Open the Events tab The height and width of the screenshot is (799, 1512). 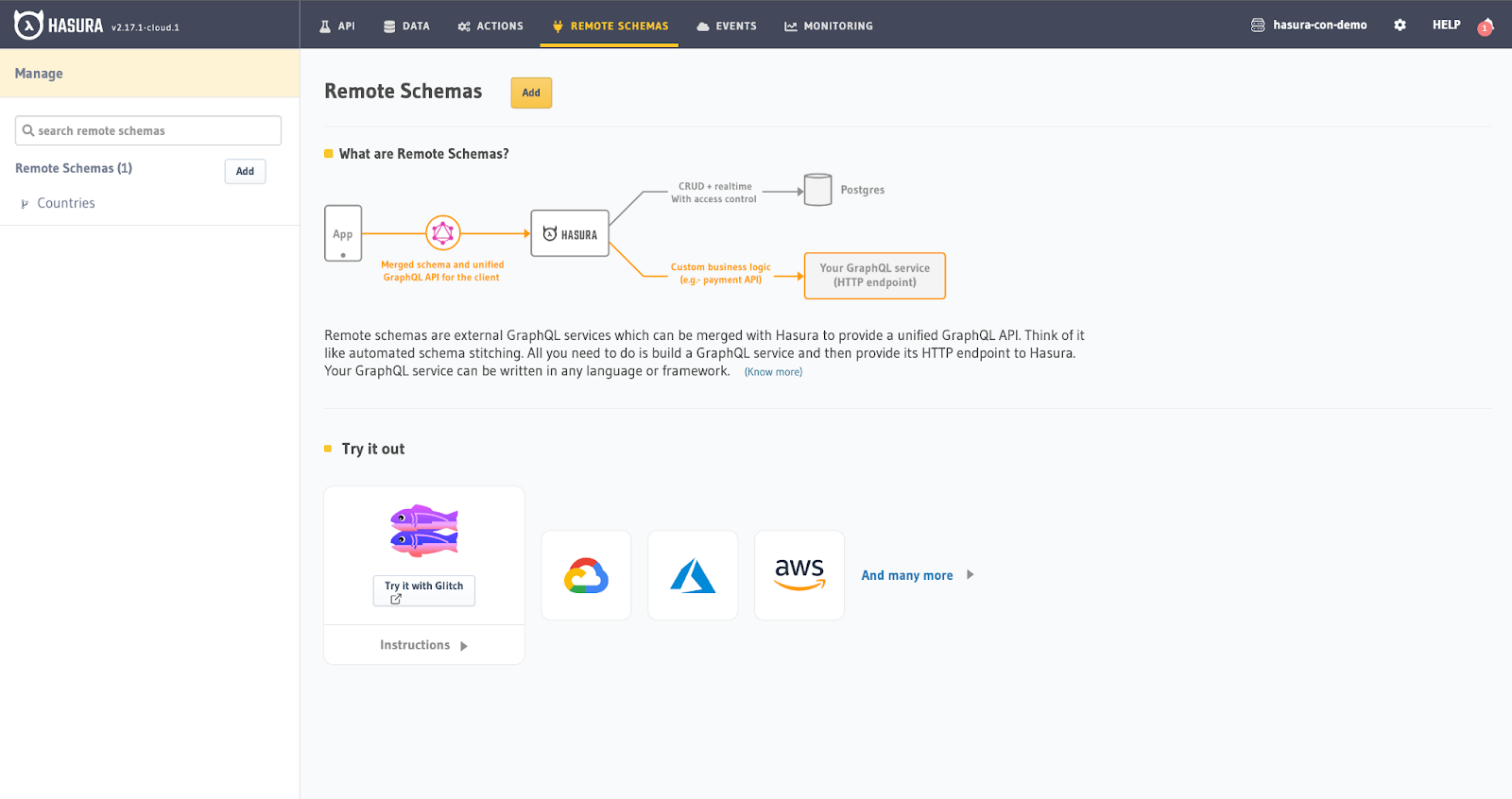coord(726,26)
